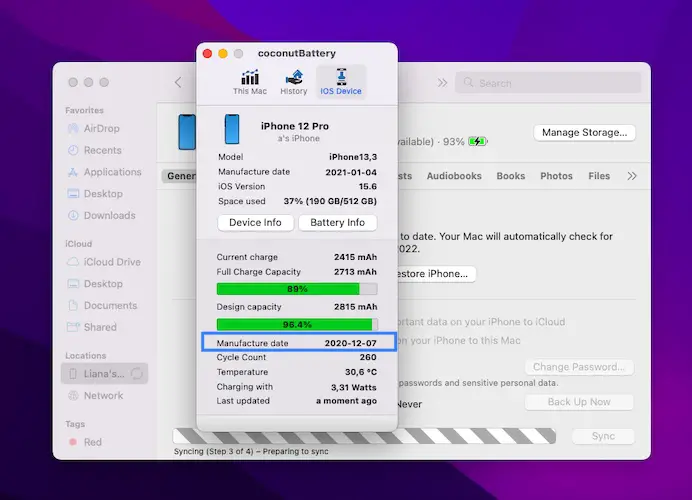
Task: Switch to the Audiobooks tab
Action: coord(453,176)
